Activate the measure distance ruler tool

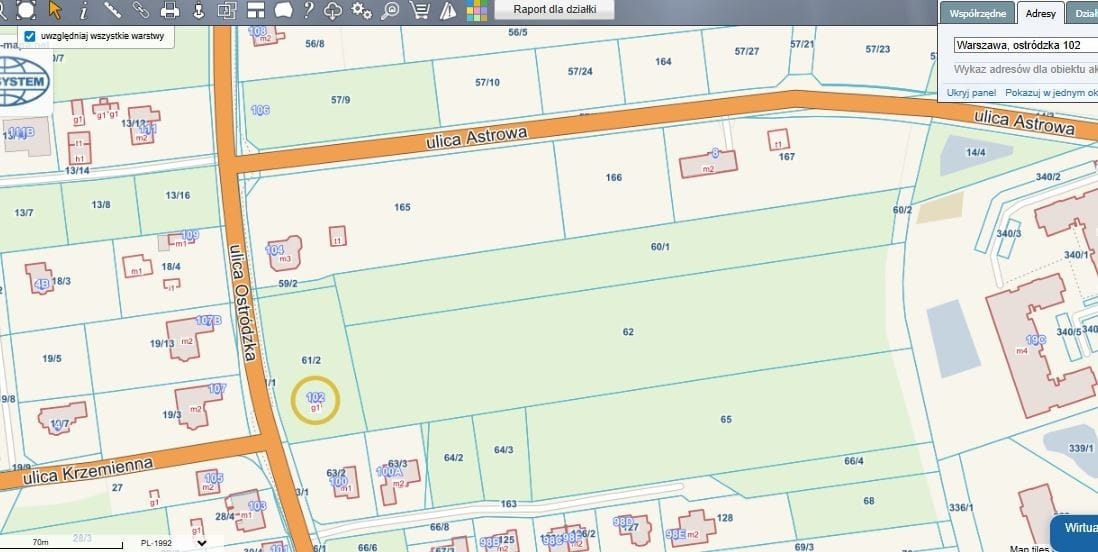click(112, 10)
